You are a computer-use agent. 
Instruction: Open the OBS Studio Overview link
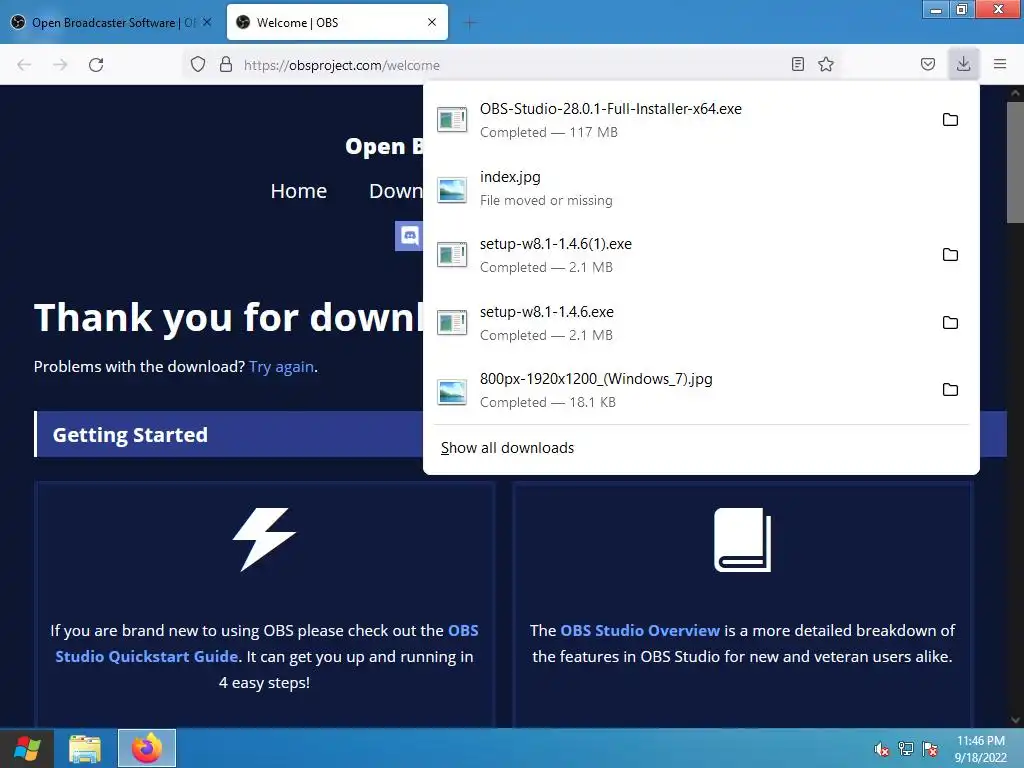point(640,630)
